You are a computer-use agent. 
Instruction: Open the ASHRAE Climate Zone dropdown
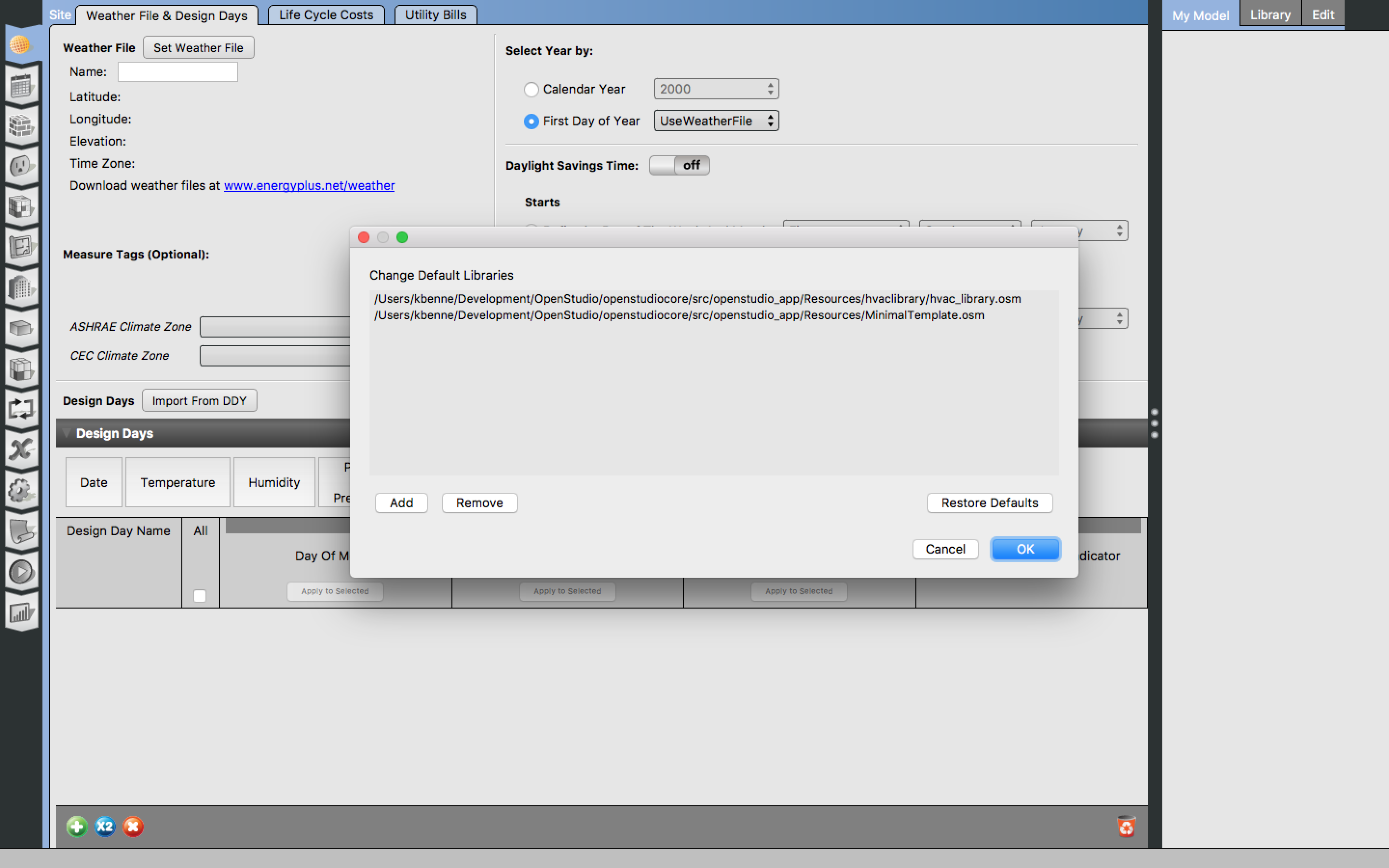pos(275,326)
